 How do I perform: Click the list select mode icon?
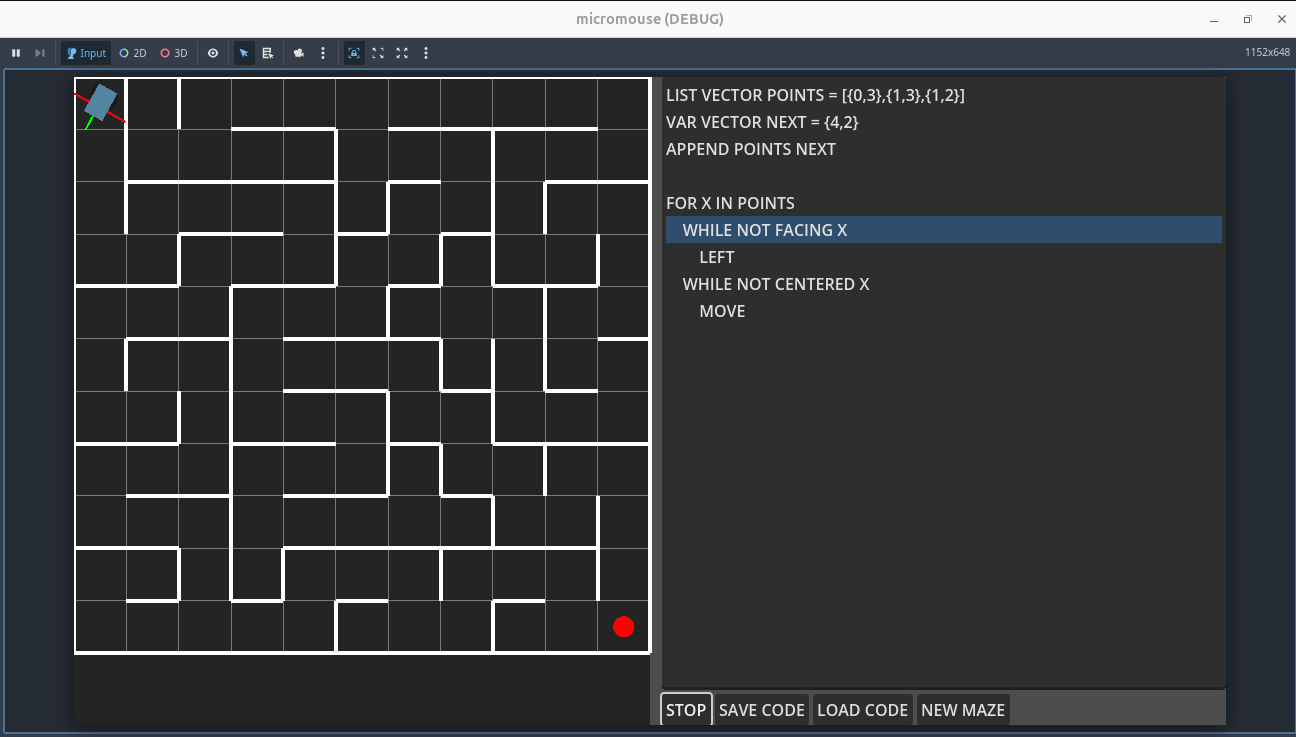tap(268, 53)
